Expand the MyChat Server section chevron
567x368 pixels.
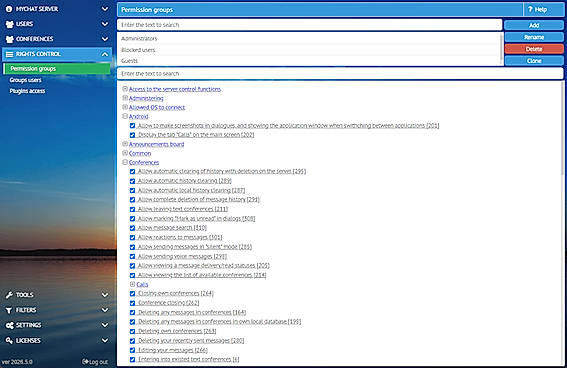(x=105, y=9)
